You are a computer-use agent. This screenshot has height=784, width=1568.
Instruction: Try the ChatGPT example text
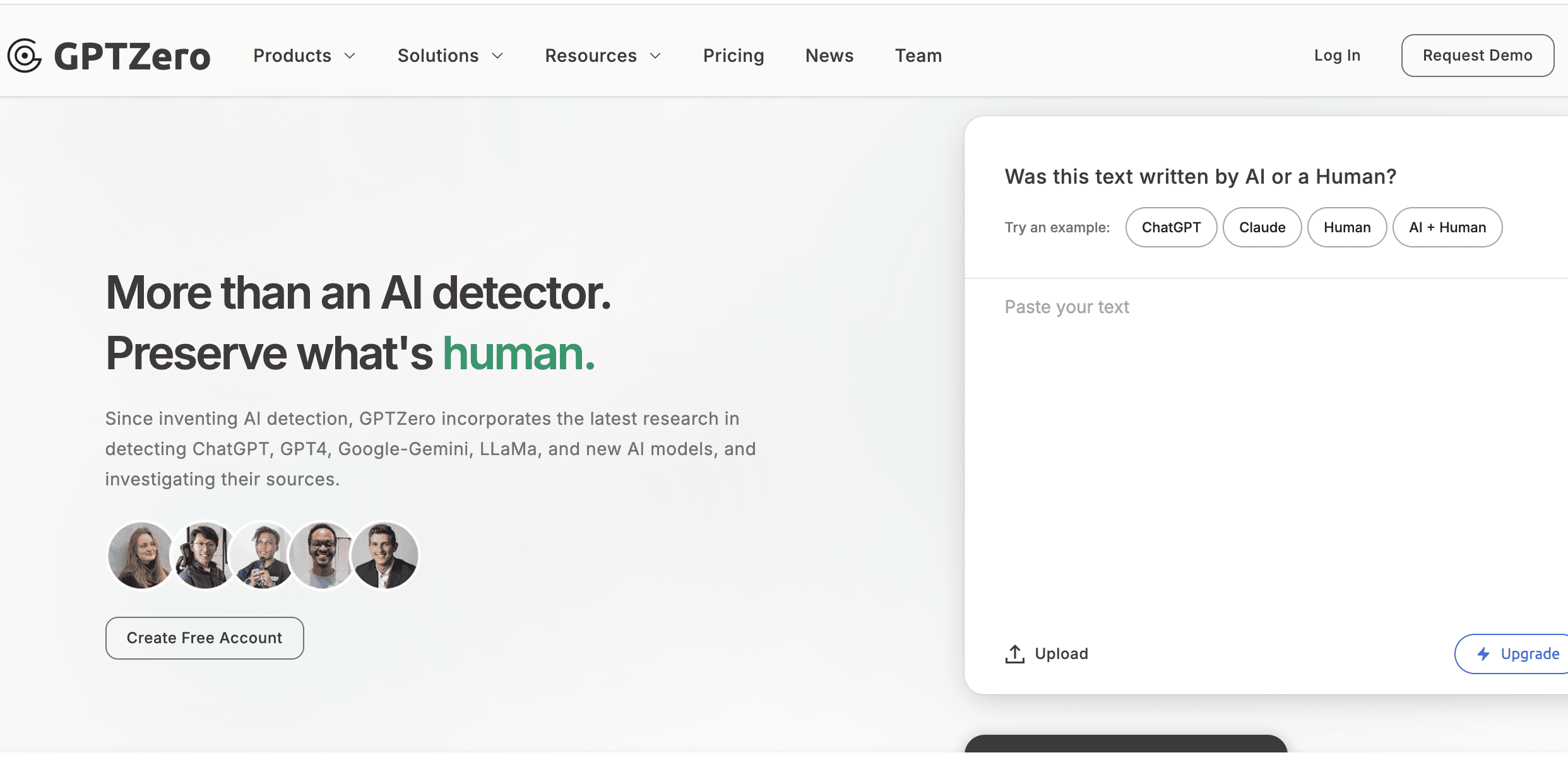1171,227
